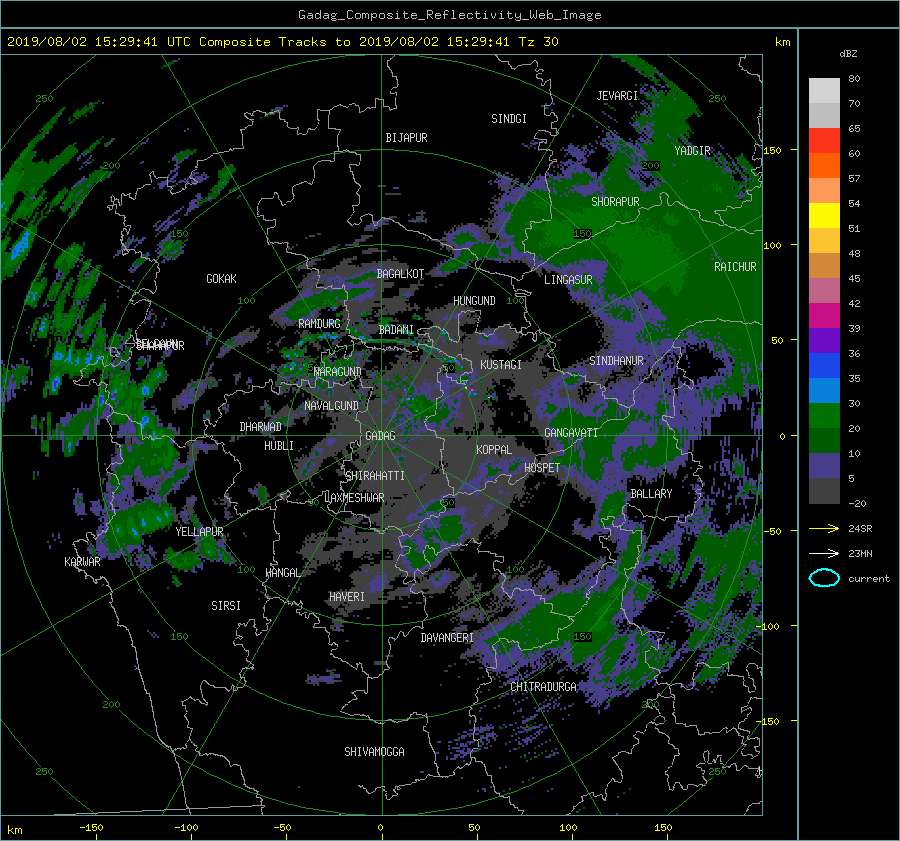This screenshot has height=841, width=900.
Task: Click the SHORAPUR city label
Action: pyautogui.click(x=615, y=202)
